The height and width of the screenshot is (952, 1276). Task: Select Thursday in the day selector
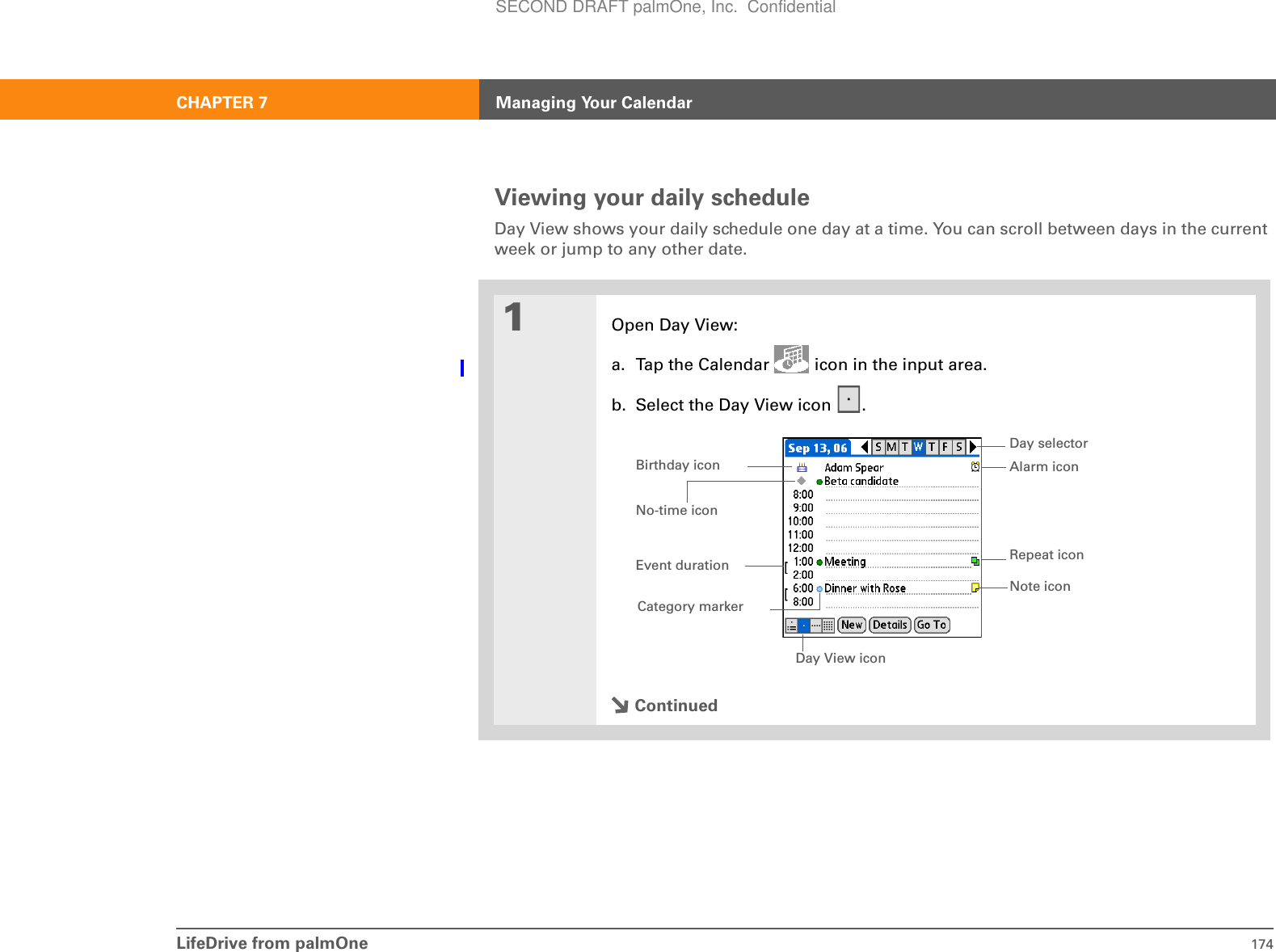(932, 447)
